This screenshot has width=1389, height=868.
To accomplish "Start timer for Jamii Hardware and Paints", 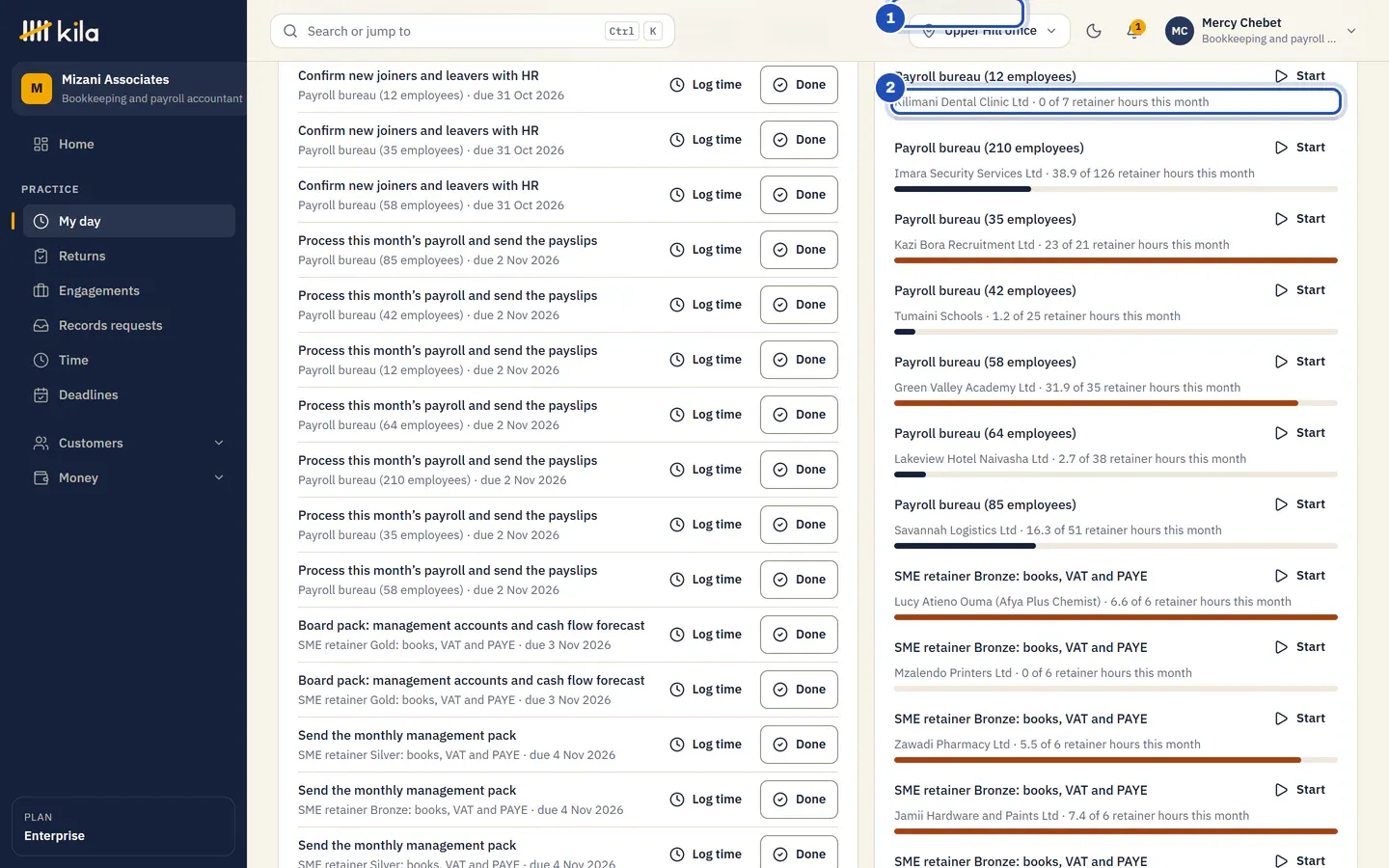I will [1300, 790].
